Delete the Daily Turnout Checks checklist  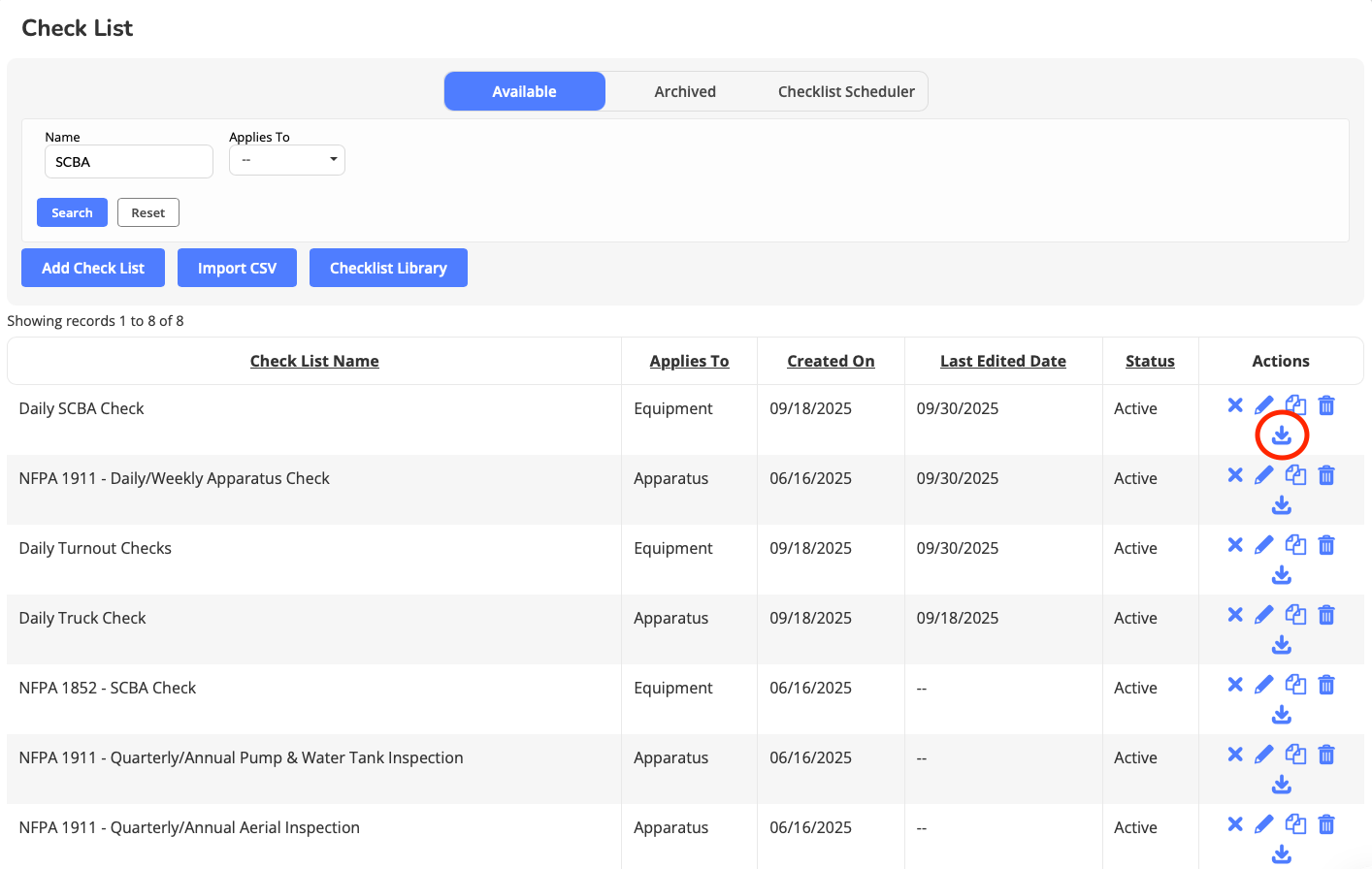coord(1326,545)
